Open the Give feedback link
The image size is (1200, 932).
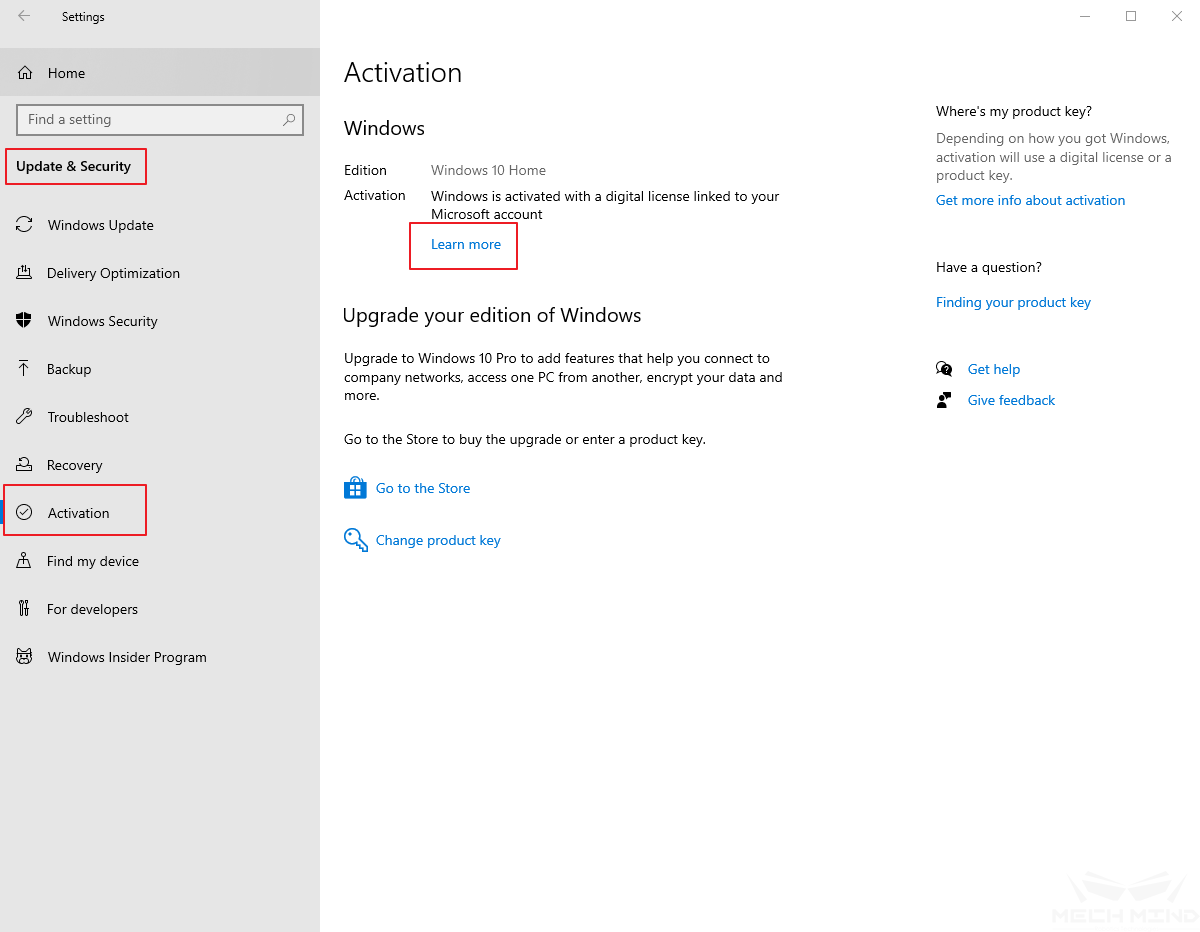[1011, 400]
